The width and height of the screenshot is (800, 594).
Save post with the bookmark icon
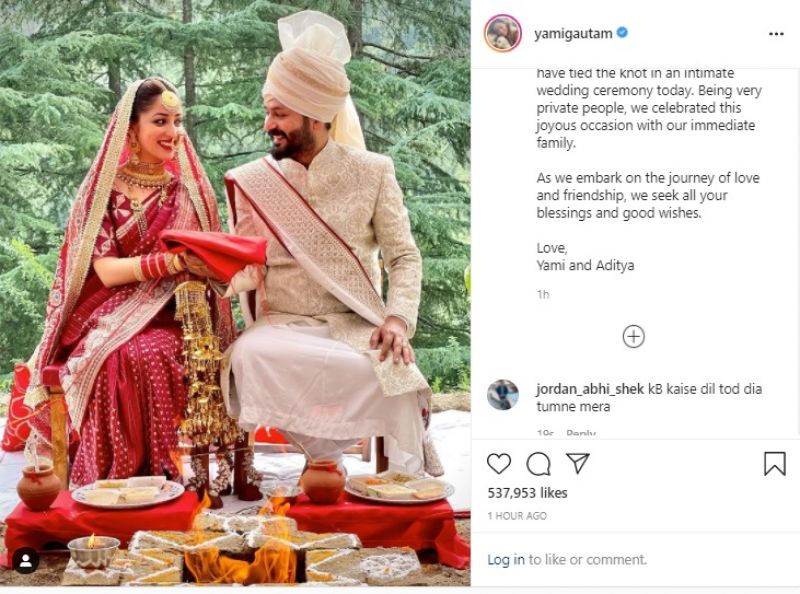774,463
